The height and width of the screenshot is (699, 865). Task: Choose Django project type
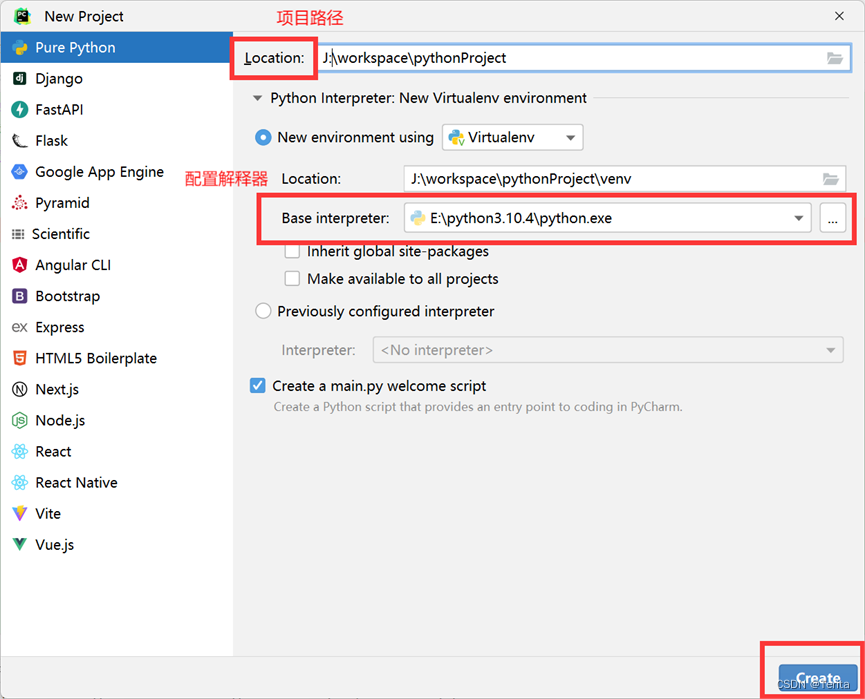[116, 78]
